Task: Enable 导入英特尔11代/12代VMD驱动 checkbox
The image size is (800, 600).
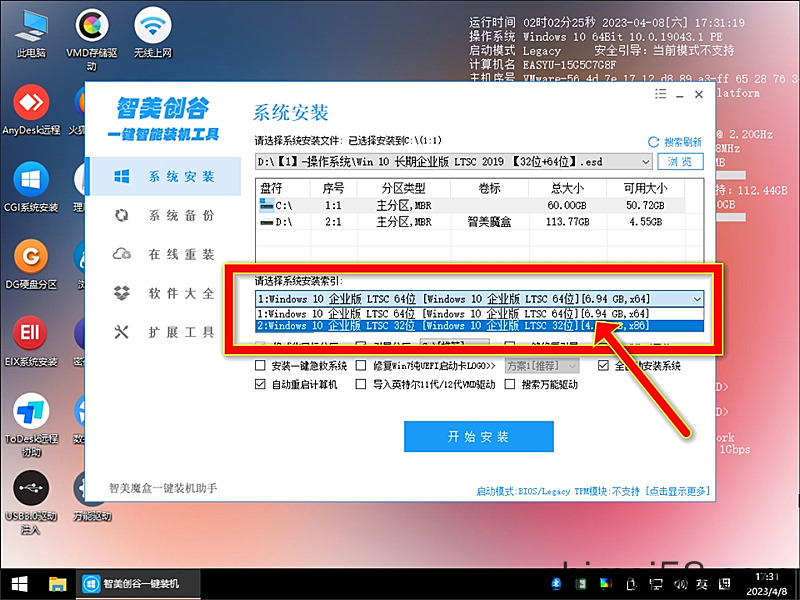Action: pyautogui.click(x=361, y=384)
